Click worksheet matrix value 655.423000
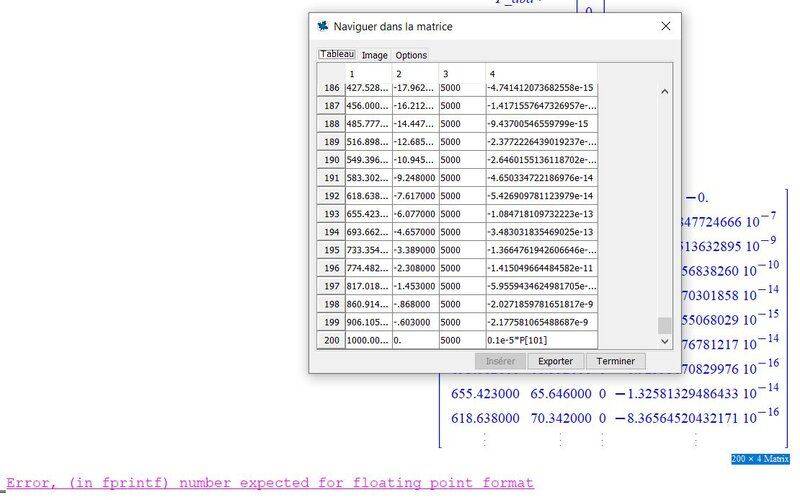 coord(485,394)
